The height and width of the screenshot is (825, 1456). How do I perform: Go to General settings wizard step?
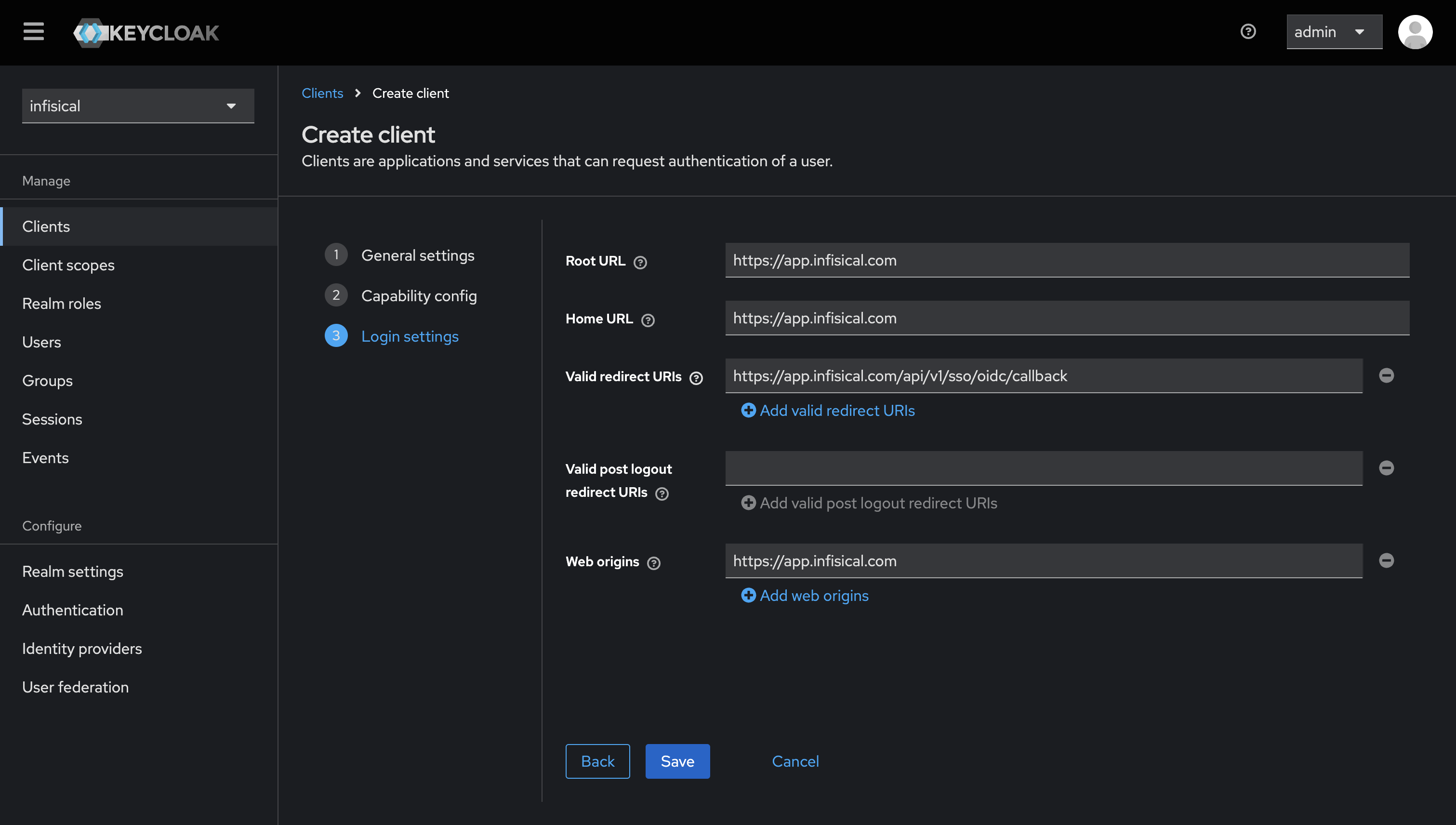point(400,255)
